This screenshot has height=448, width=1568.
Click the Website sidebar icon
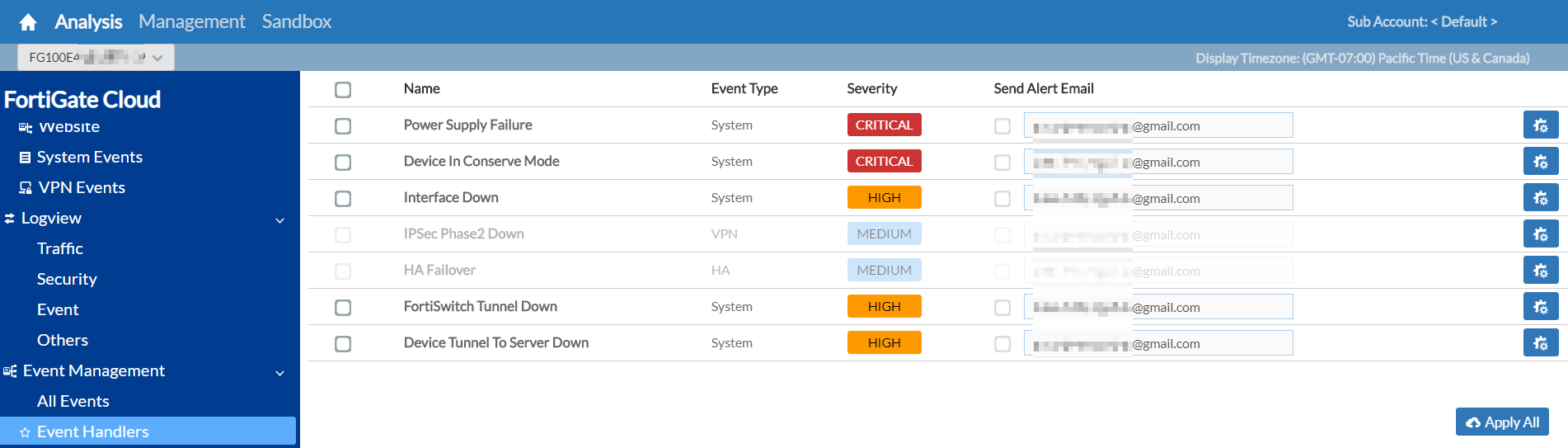[26, 127]
